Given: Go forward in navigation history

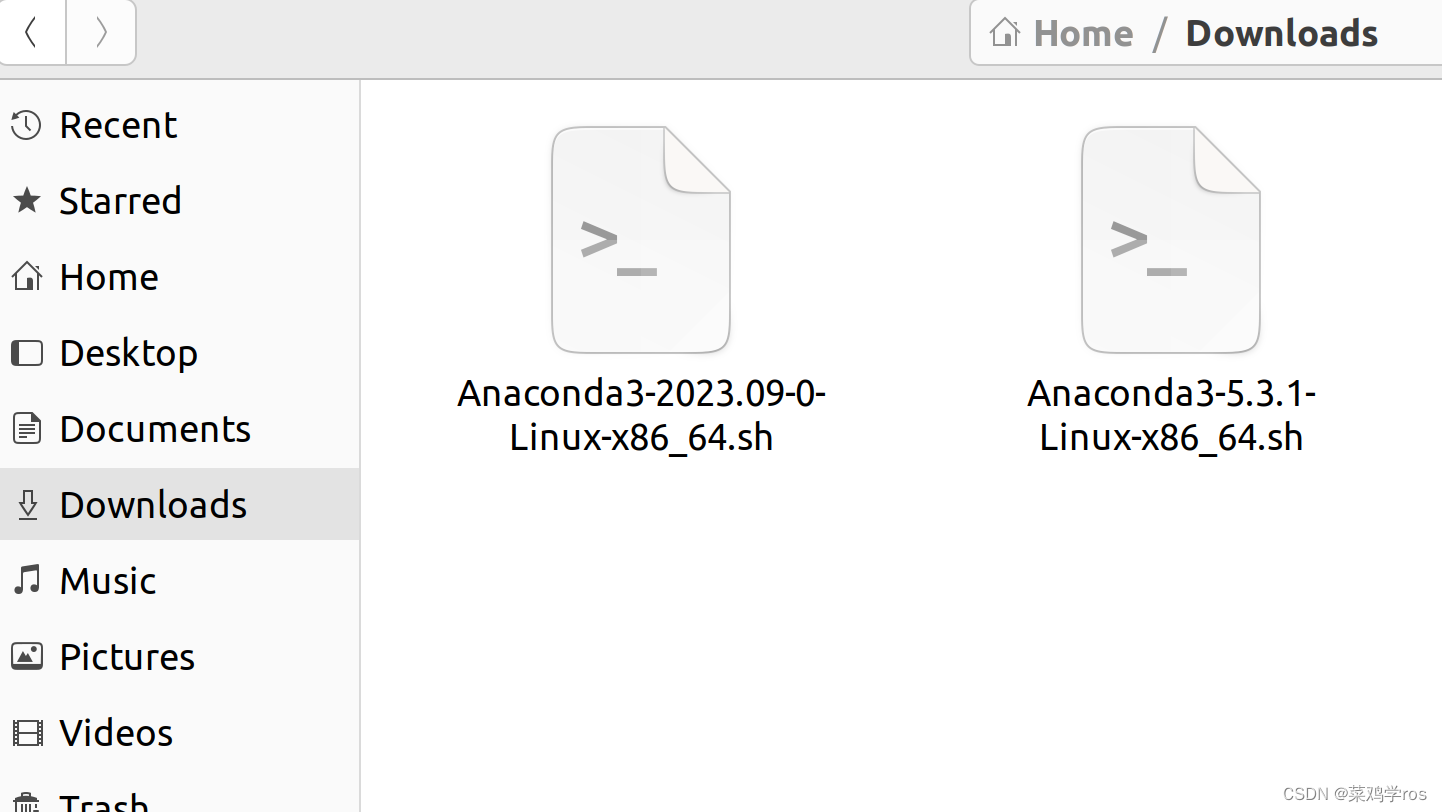Looking at the screenshot, I should (x=100, y=32).
